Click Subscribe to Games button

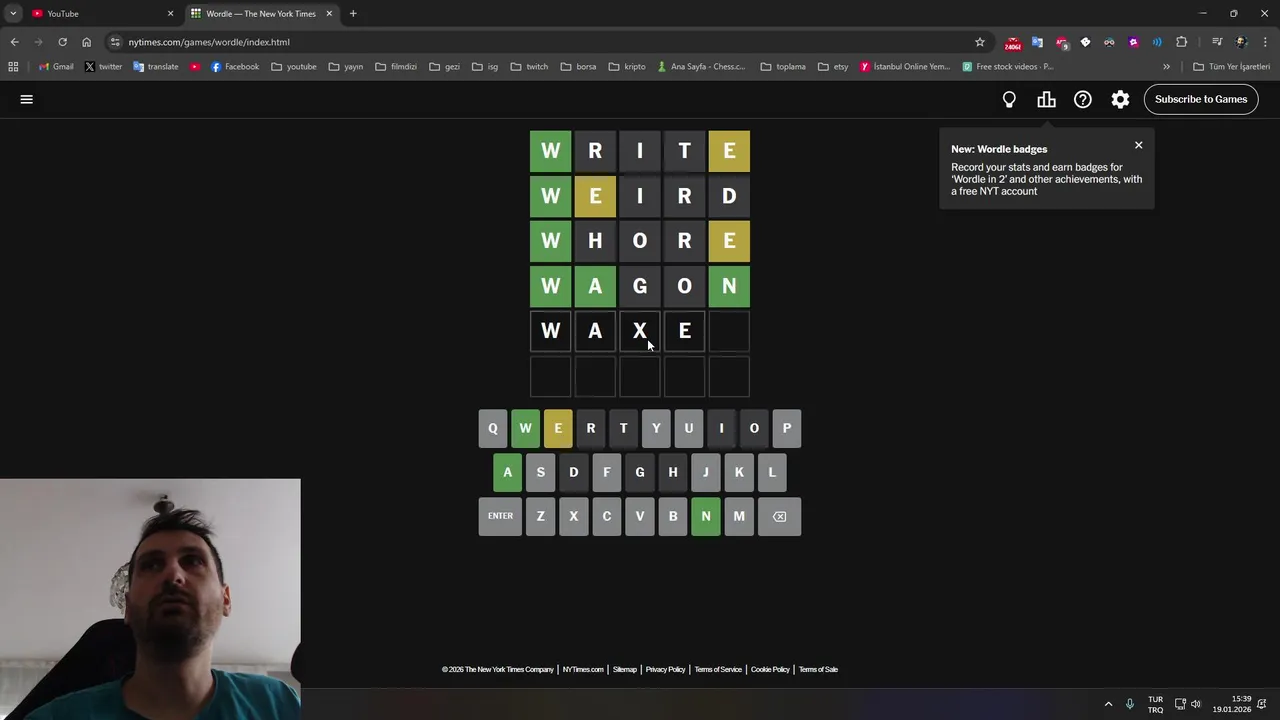pyautogui.click(x=1201, y=99)
